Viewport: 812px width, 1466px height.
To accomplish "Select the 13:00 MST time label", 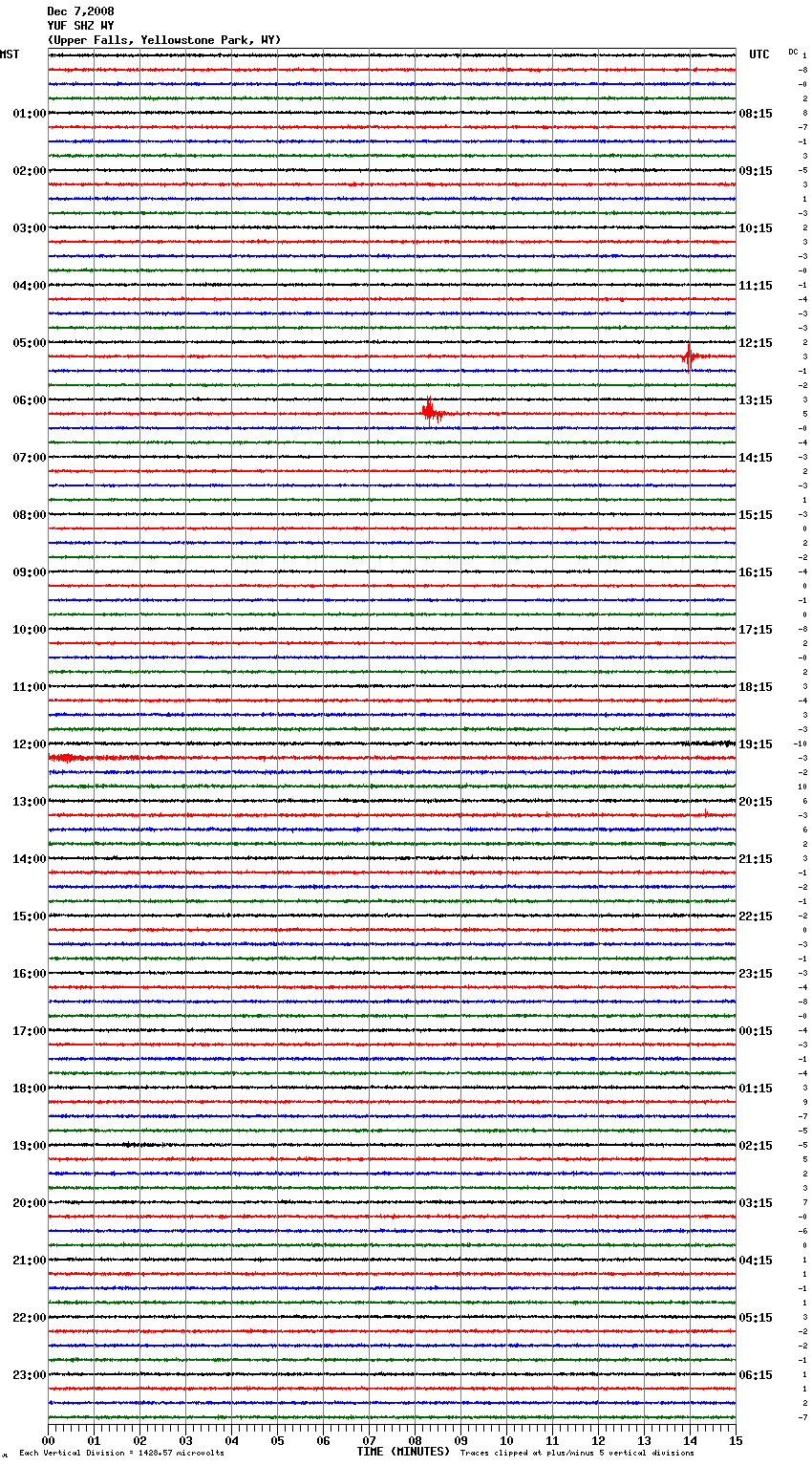I will coord(30,802).
